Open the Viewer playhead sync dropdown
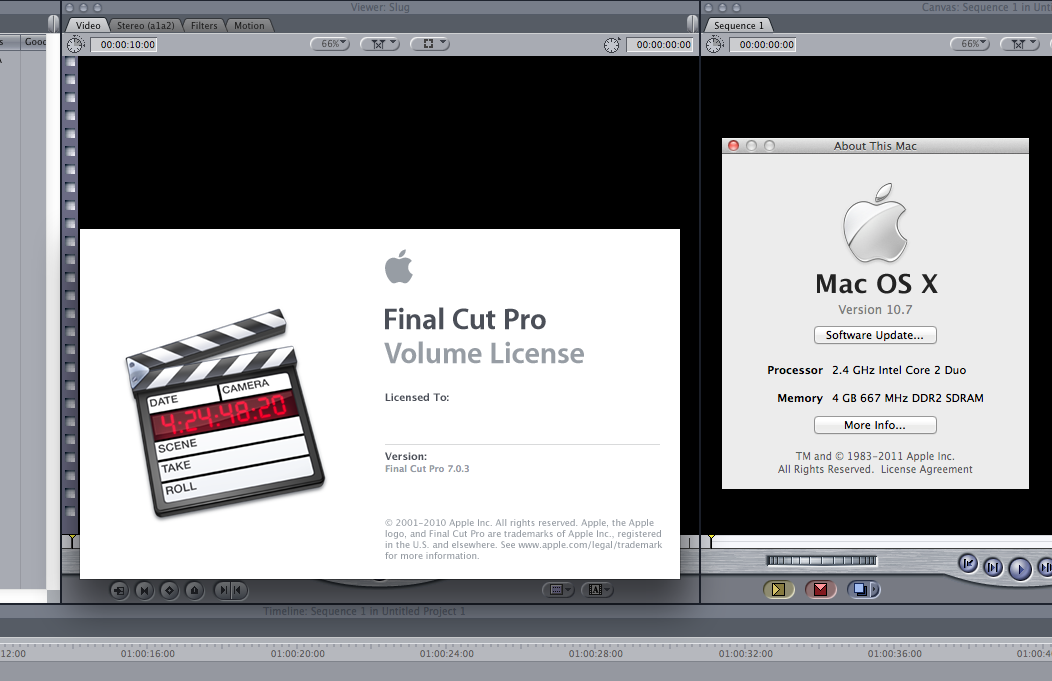Viewport: 1052px width, 681px height. (x=380, y=44)
